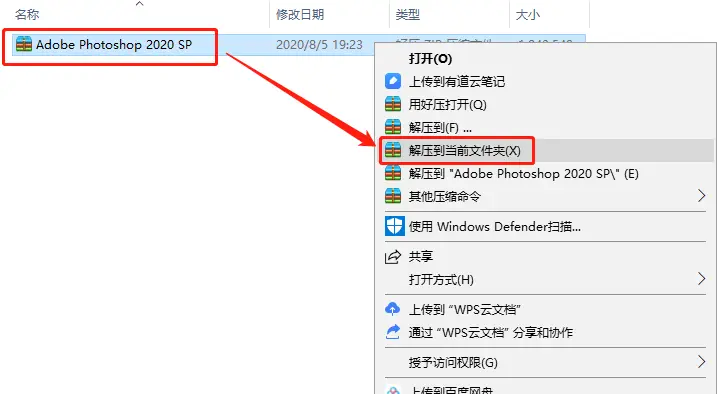Open the 其他压缩命令 menu entry
Image resolution: width=717 pixels, height=394 pixels.
[445, 197]
